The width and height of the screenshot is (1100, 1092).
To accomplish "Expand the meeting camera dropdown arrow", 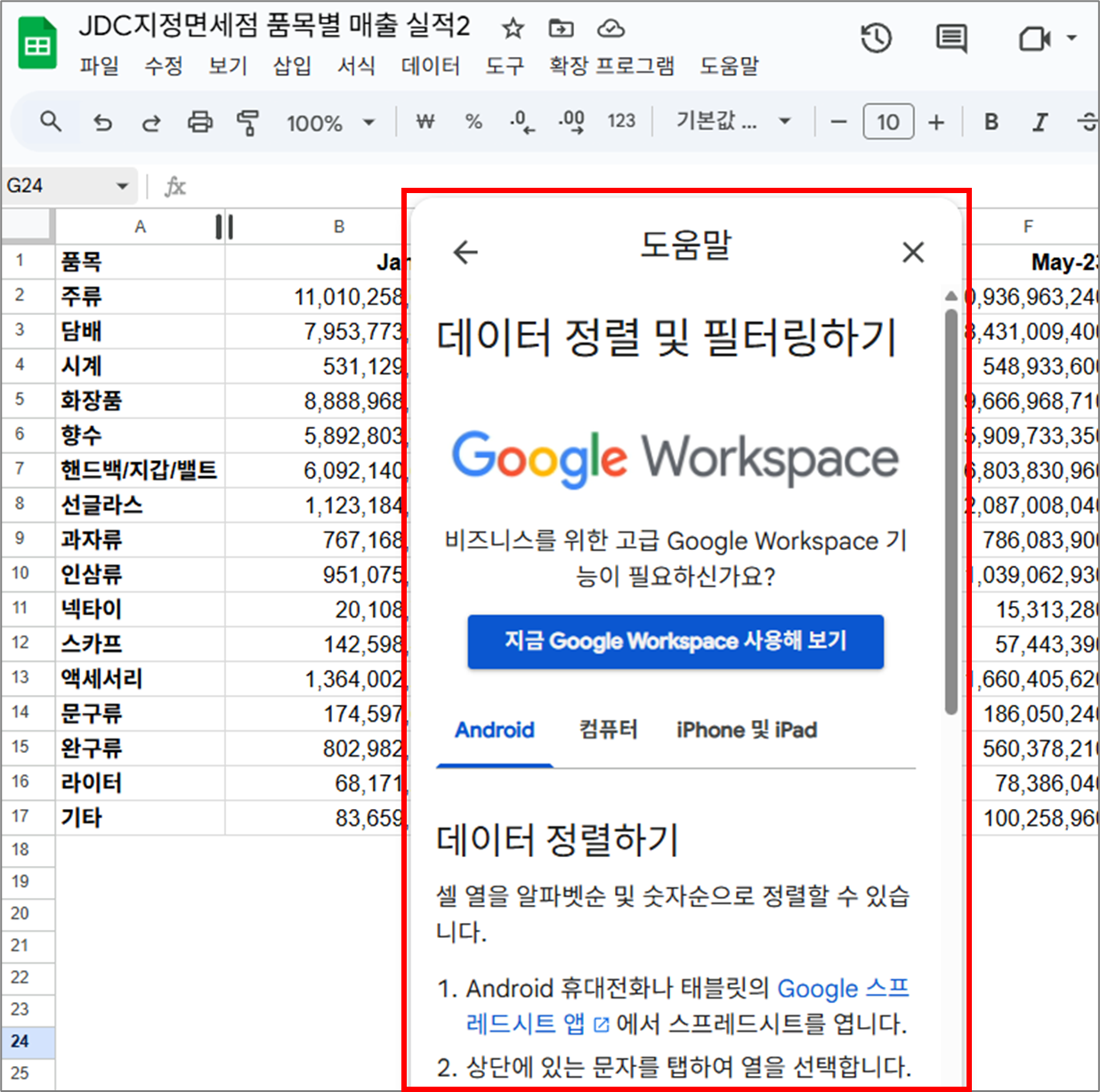I will pyautogui.click(x=1072, y=38).
